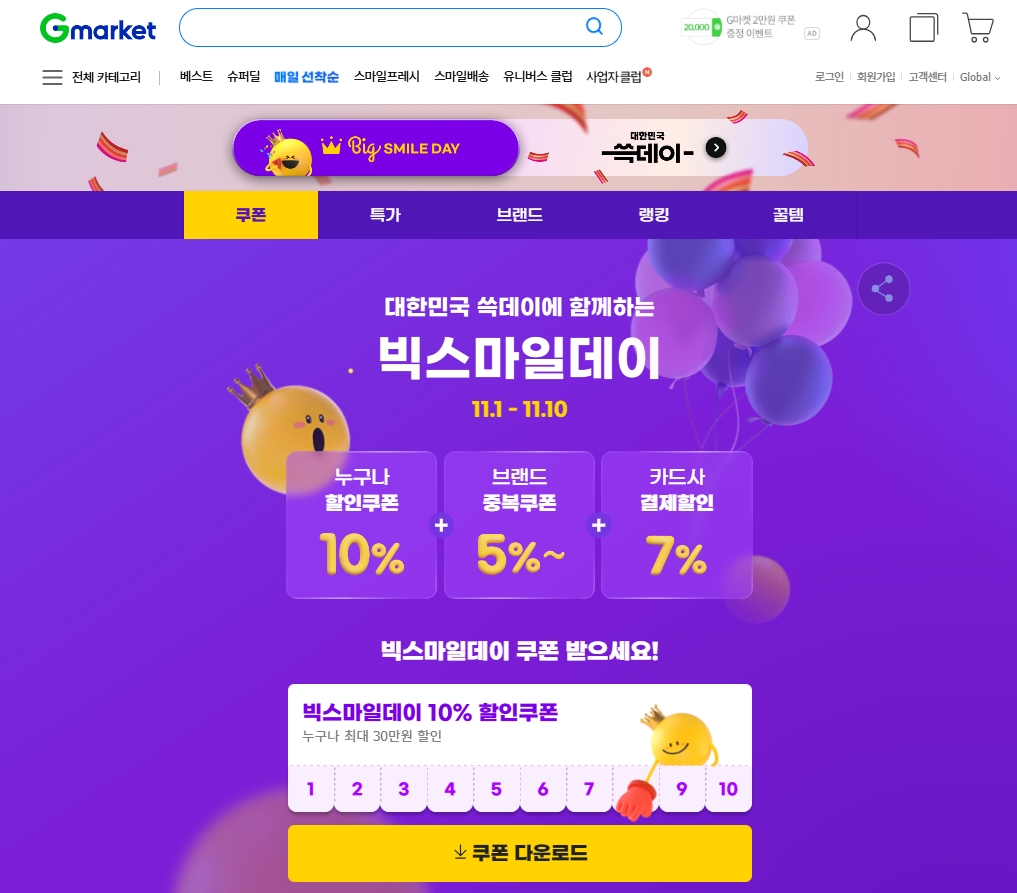Open the 스마일배송 menu item
Screen dimensions: 1017x893
coord(461,77)
